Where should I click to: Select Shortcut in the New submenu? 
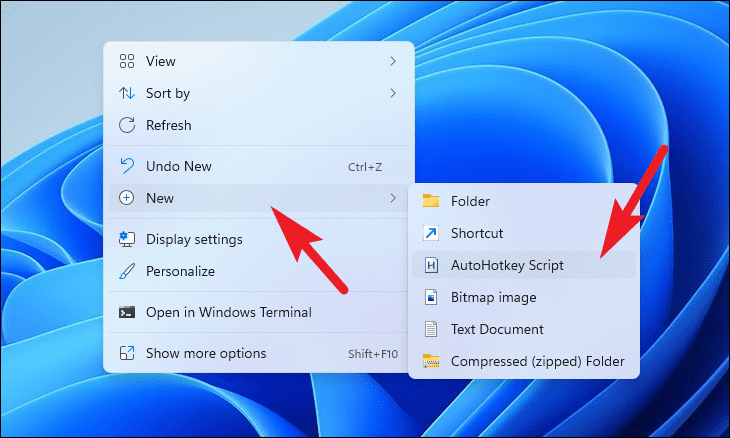click(x=524, y=233)
